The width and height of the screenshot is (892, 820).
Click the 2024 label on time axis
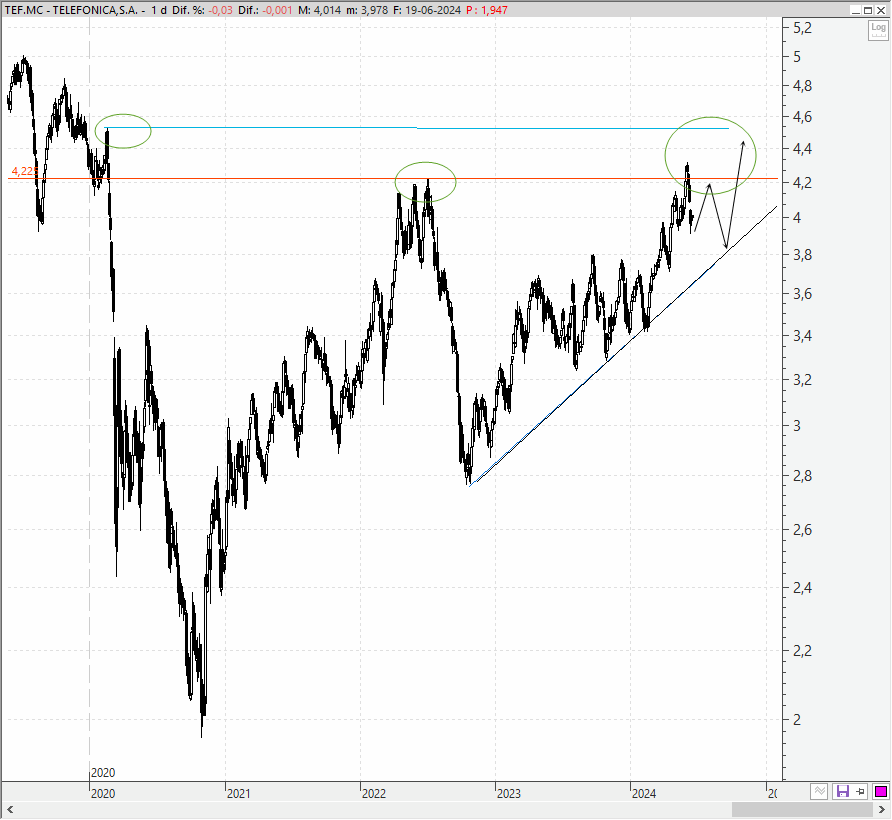pos(644,793)
